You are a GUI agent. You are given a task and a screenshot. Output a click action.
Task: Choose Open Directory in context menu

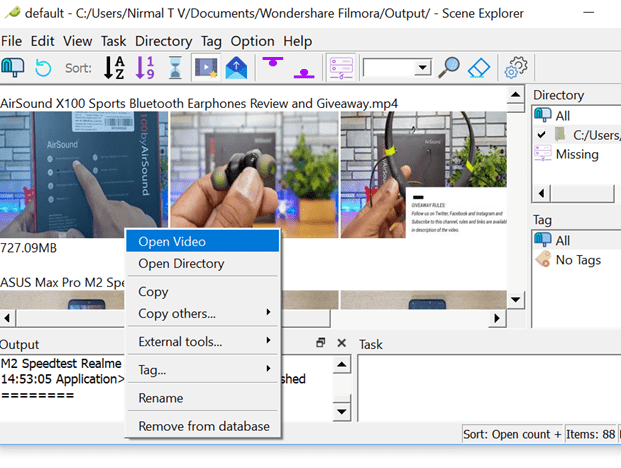202,264
